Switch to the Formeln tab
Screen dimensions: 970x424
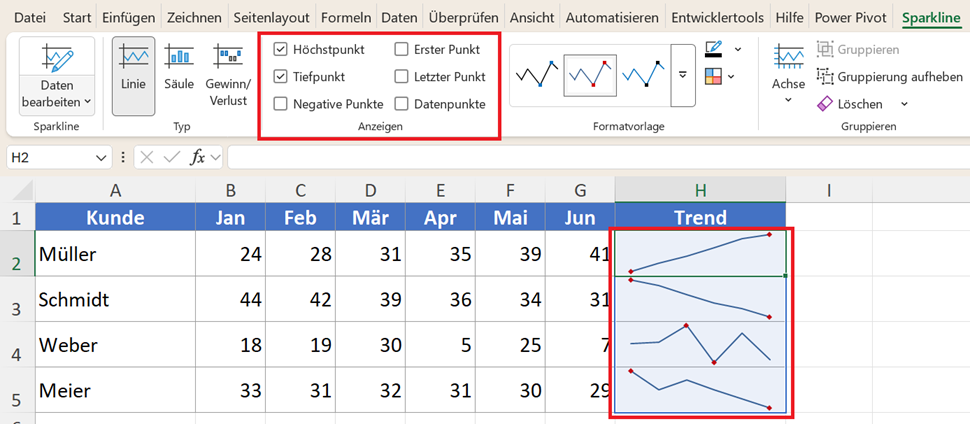coord(346,17)
